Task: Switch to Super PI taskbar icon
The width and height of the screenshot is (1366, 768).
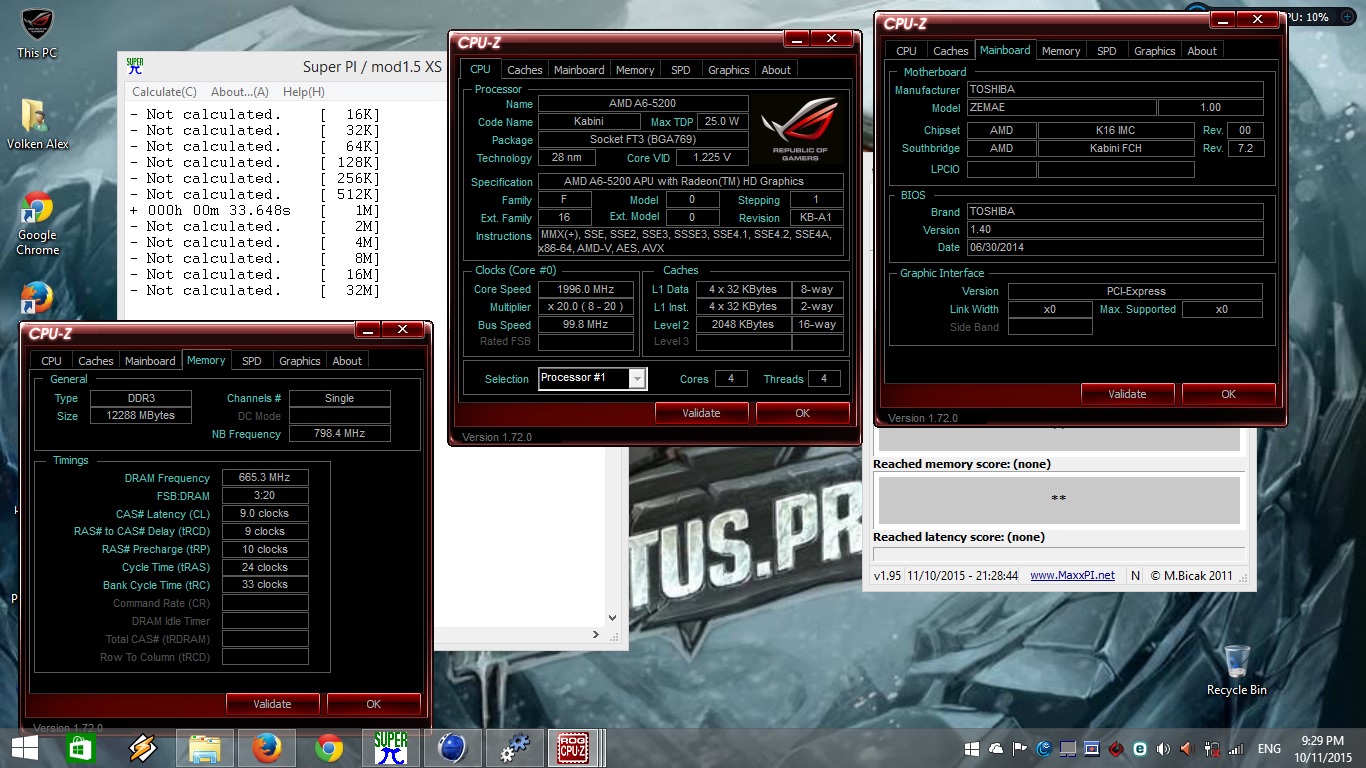Action: click(x=391, y=748)
